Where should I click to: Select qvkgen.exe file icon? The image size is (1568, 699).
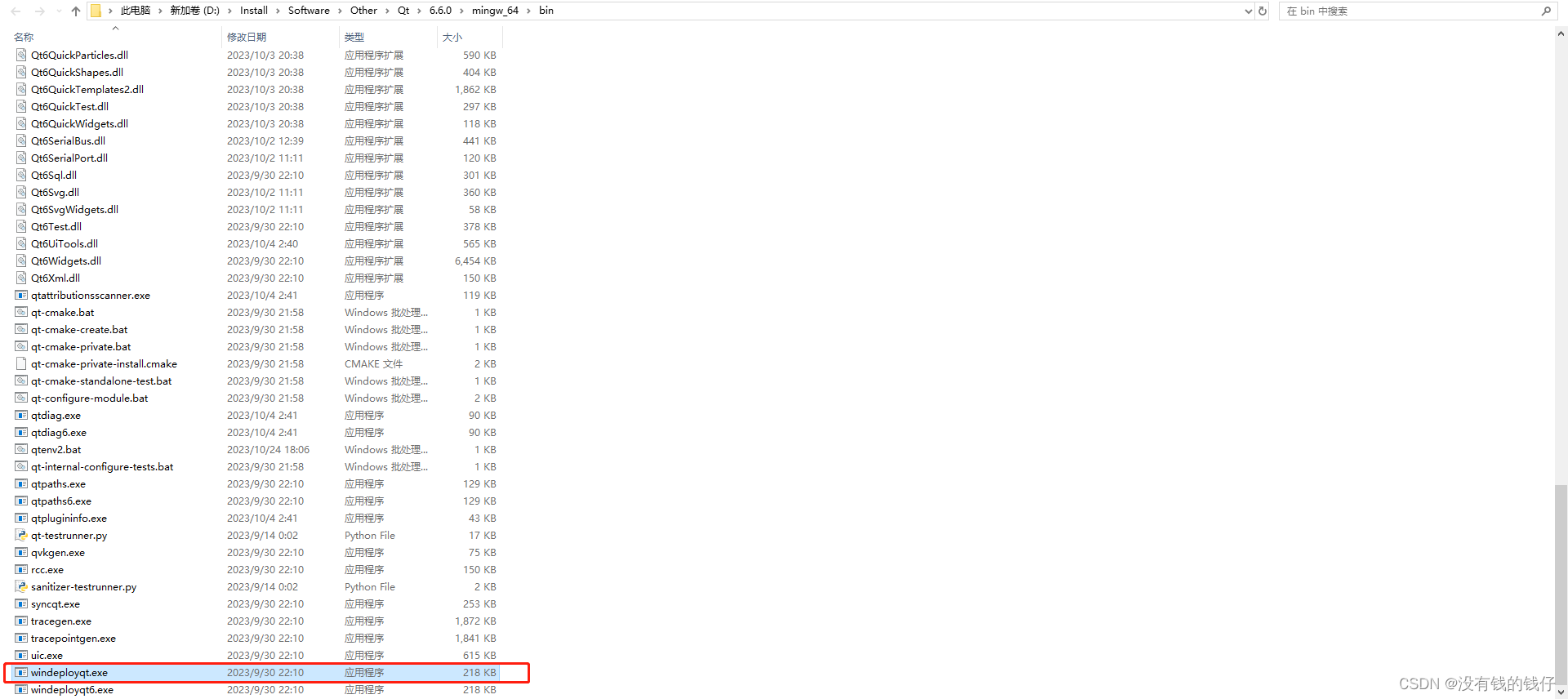pos(21,552)
